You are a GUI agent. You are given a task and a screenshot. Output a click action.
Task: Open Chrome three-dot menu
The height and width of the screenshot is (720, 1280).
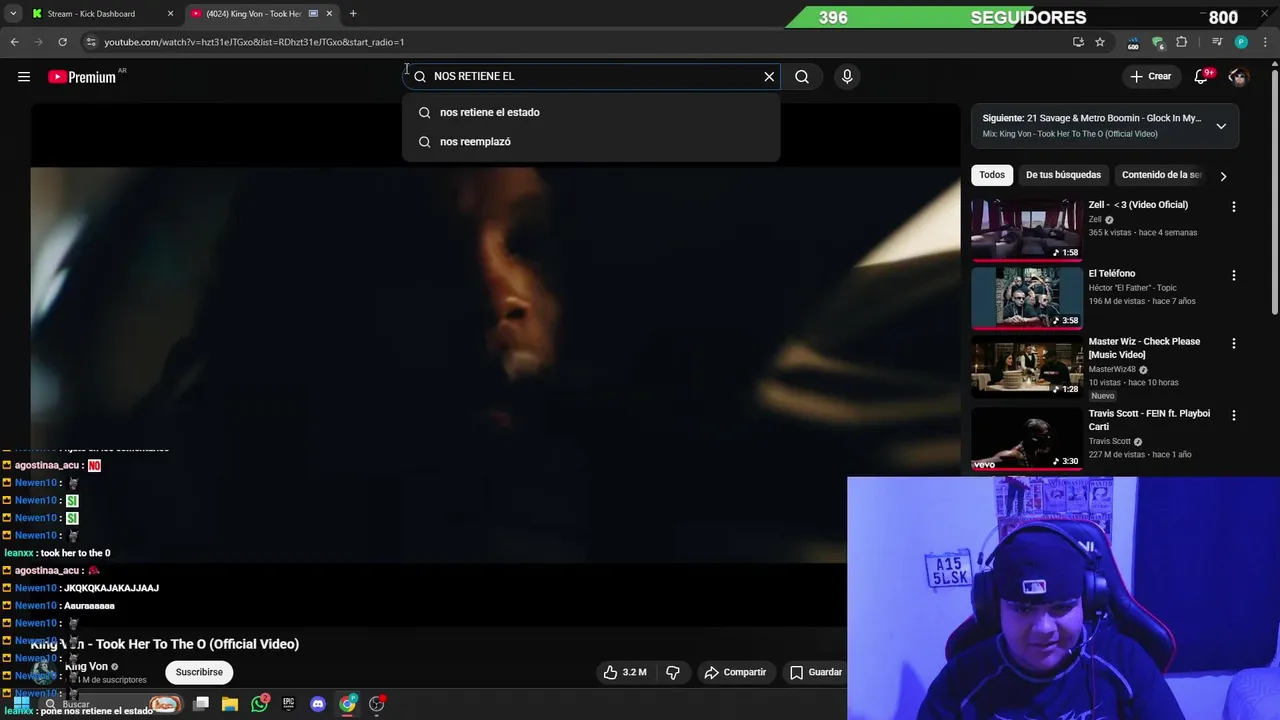[x=1264, y=42]
